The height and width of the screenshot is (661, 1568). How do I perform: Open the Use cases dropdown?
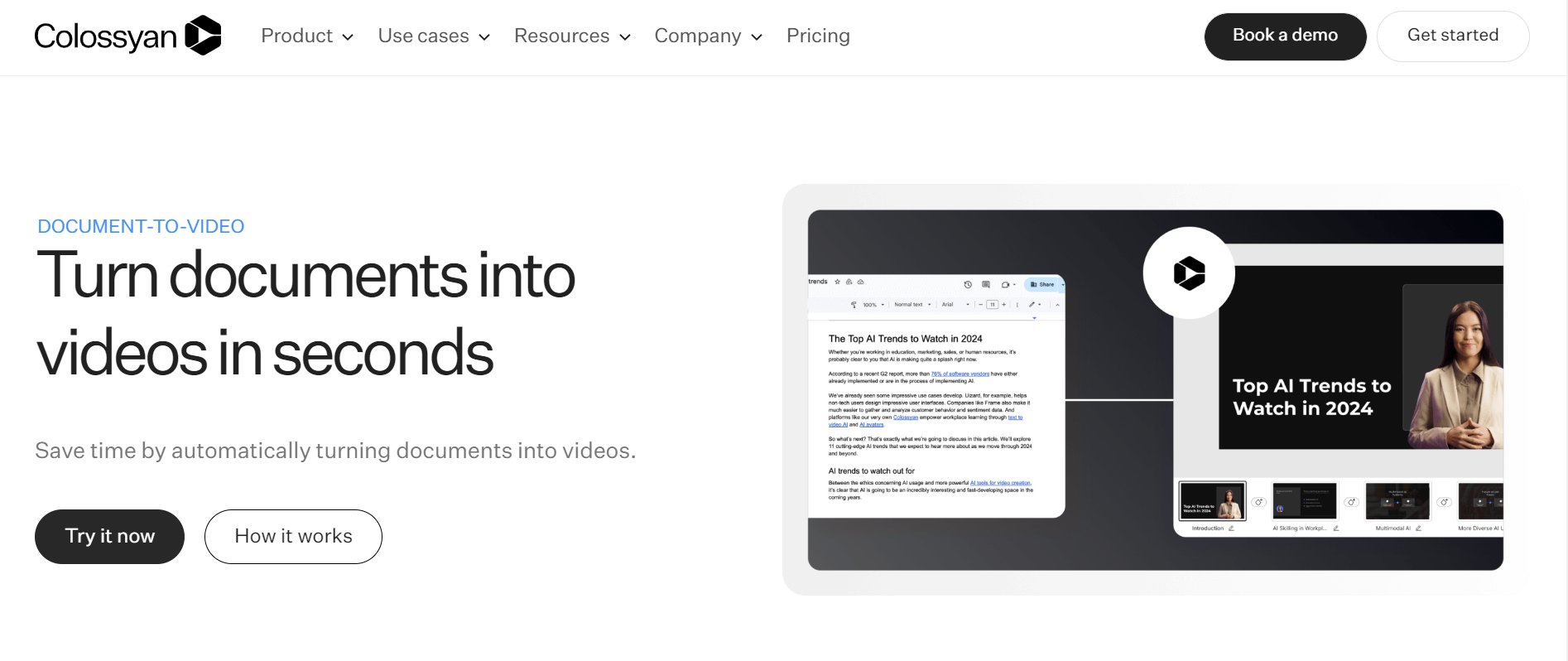click(x=434, y=36)
